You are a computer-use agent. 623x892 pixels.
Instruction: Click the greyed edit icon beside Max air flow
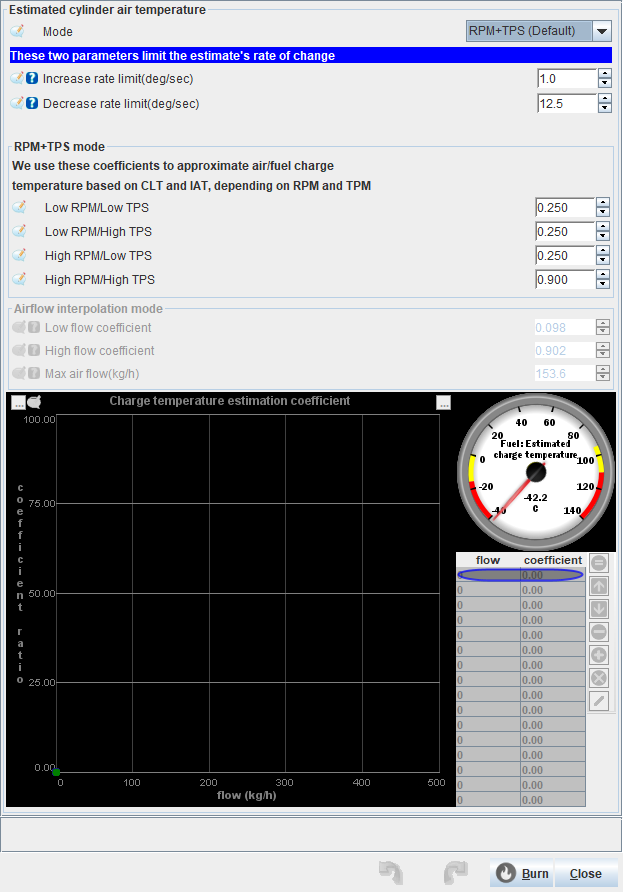point(19,373)
